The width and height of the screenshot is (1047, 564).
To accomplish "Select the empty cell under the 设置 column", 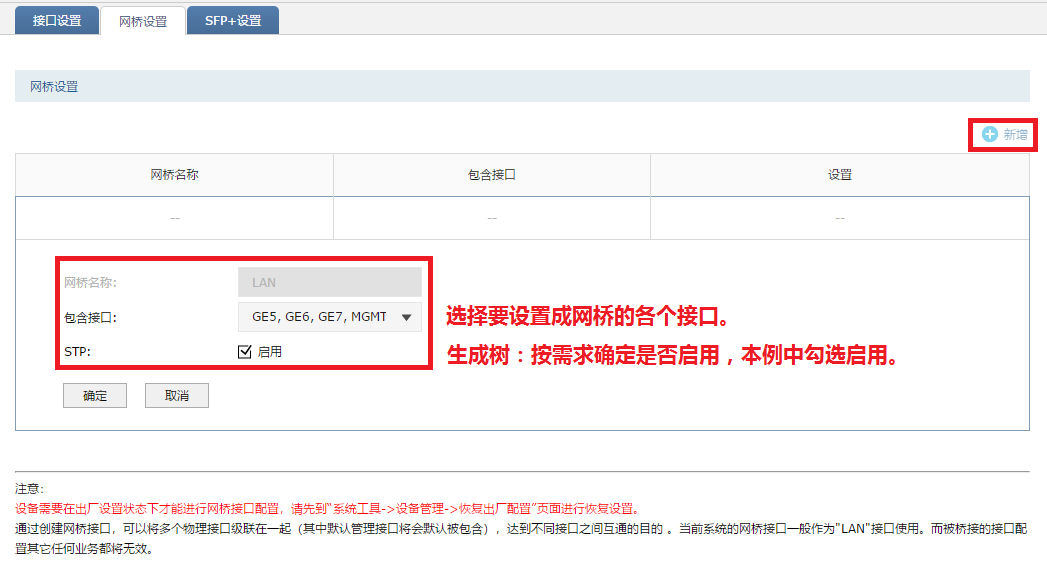I will coord(839,218).
